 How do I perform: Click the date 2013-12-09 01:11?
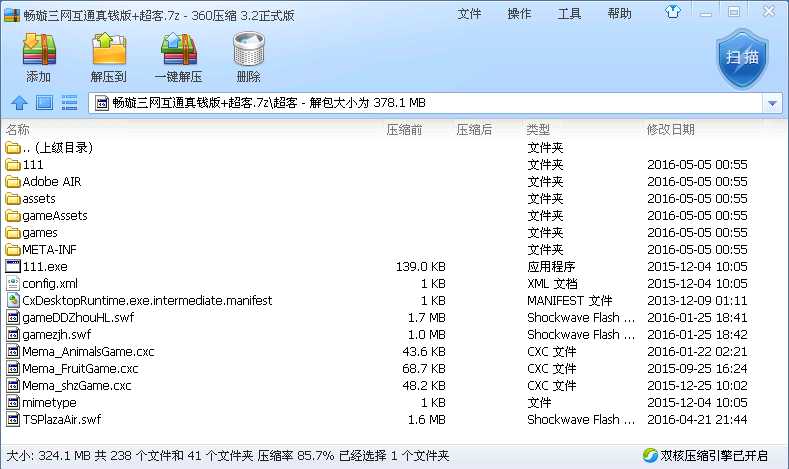click(x=697, y=301)
